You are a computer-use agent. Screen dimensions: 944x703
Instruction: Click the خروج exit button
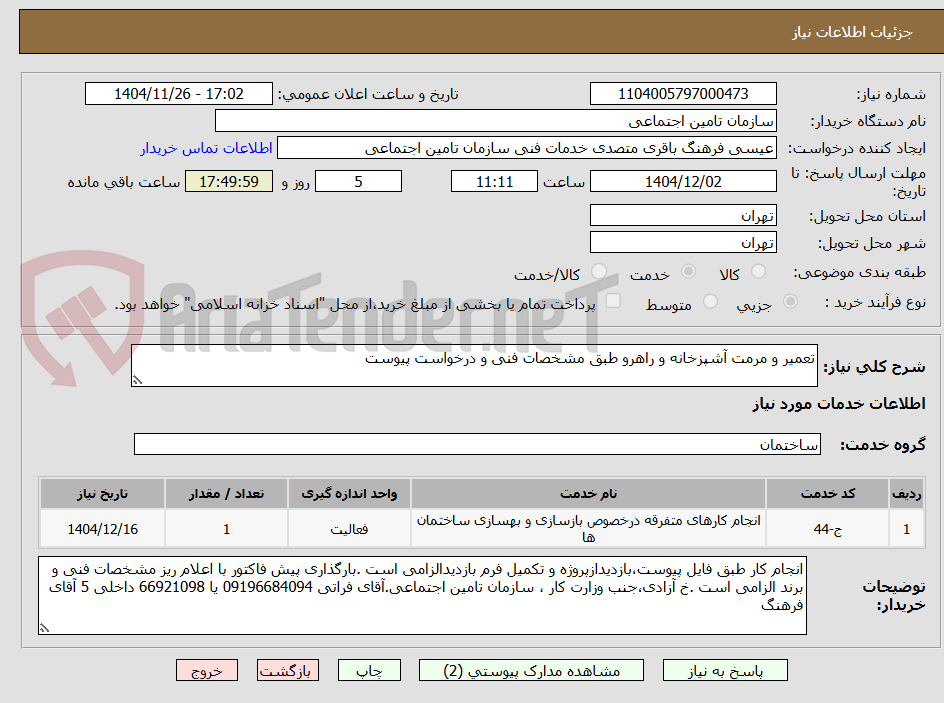tap(206, 670)
